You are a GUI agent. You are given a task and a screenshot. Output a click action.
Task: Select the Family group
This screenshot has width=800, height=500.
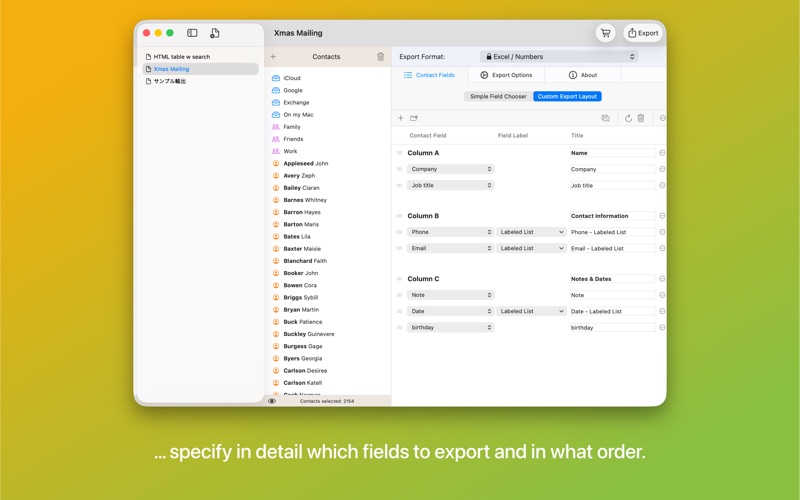(292, 127)
